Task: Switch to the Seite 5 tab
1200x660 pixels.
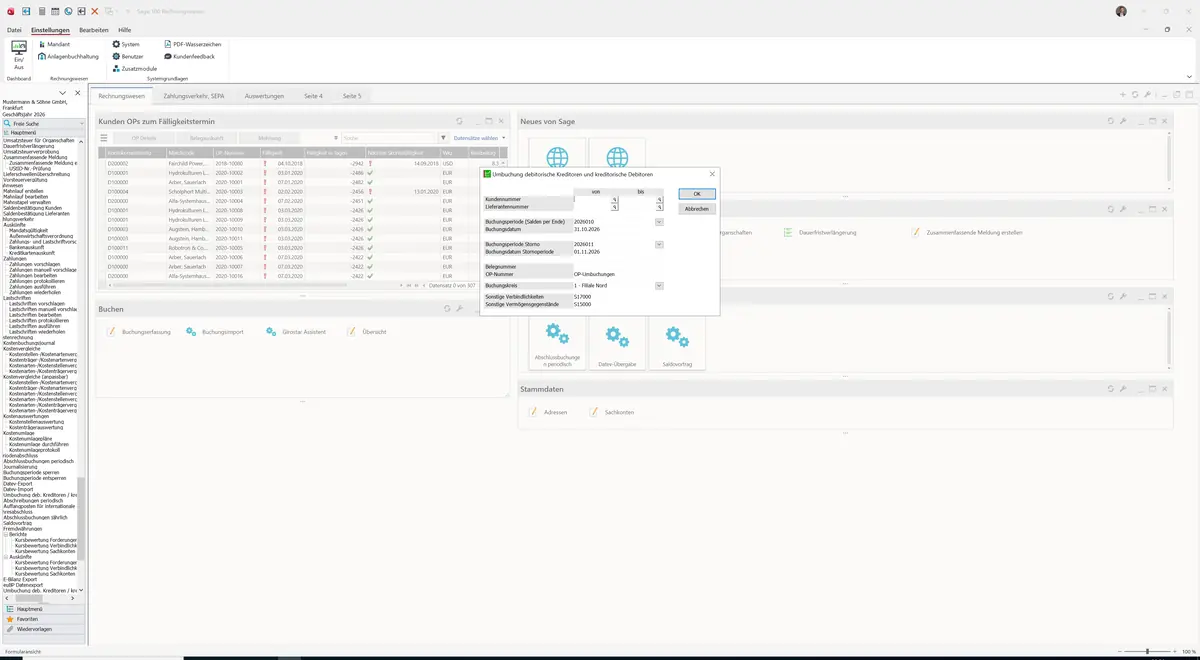Action: 352,96
